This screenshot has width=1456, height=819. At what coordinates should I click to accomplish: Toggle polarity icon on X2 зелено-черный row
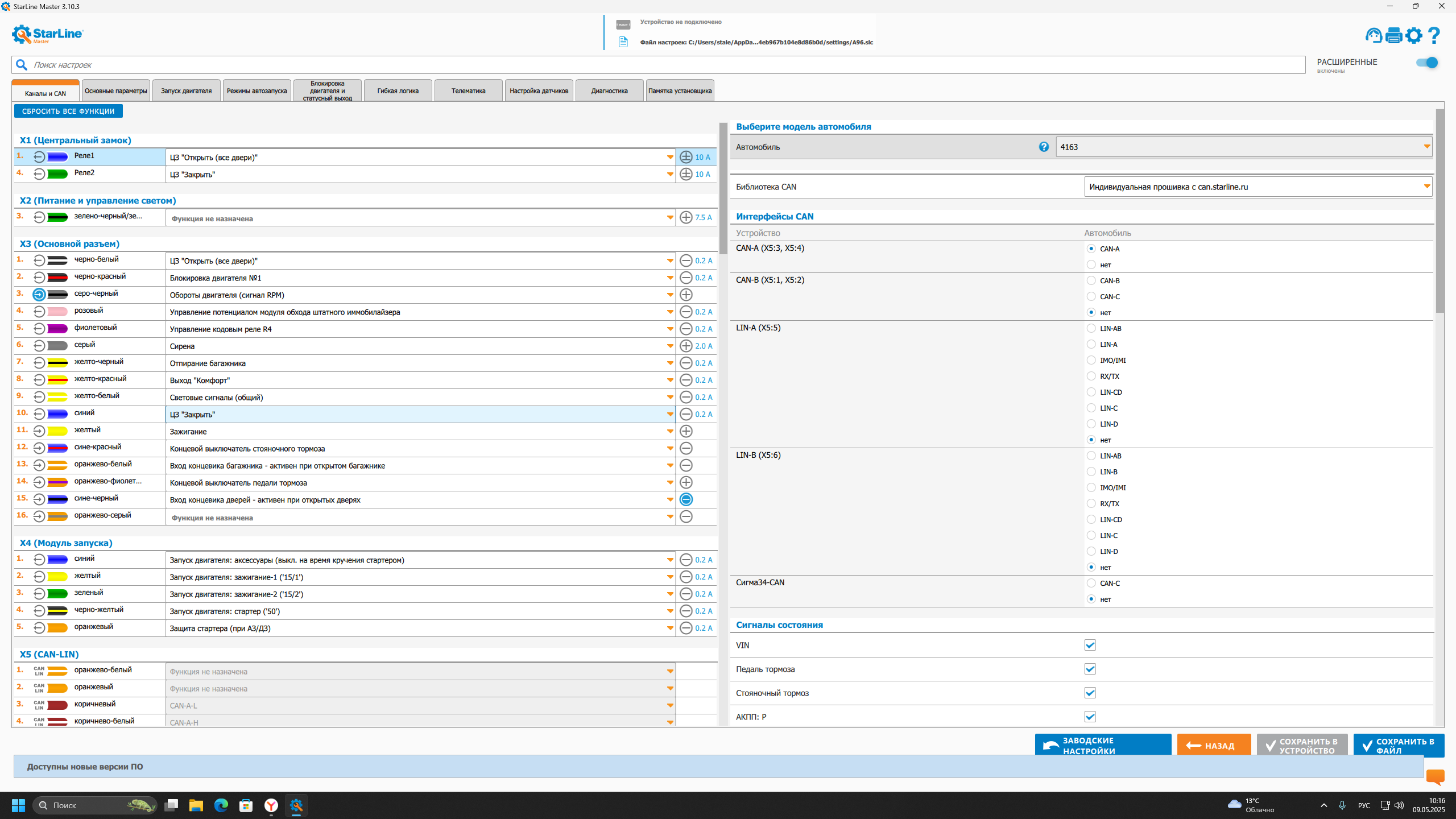point(686,217)
